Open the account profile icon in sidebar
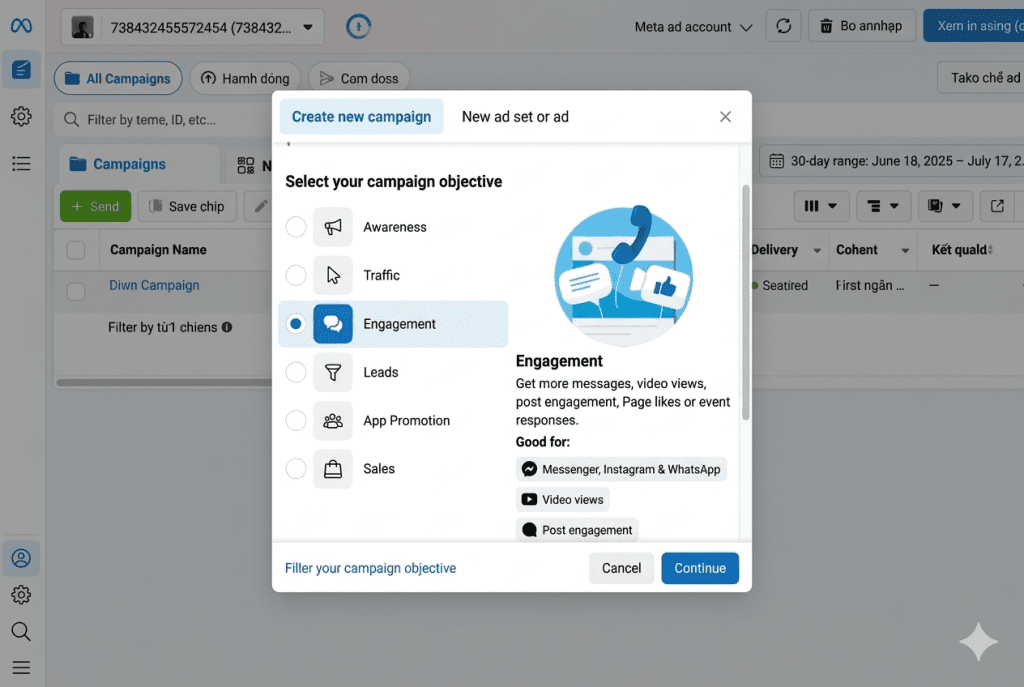1024x687 pixels. point(21,558)
